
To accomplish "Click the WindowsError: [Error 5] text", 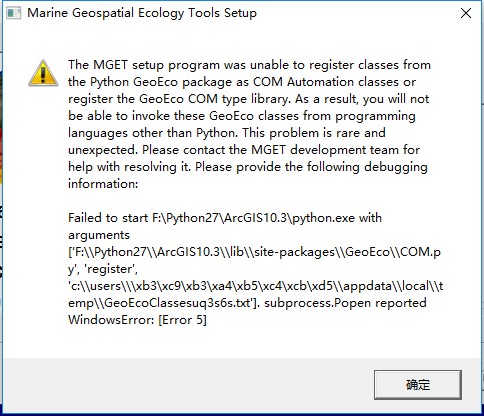I will click(137, 320).
